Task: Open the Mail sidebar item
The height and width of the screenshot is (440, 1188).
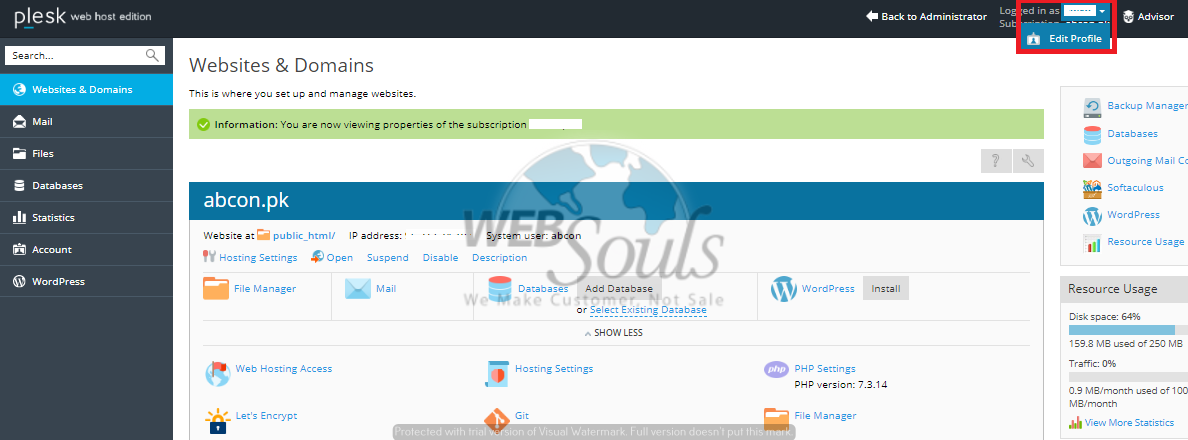Action: [86, 121]
